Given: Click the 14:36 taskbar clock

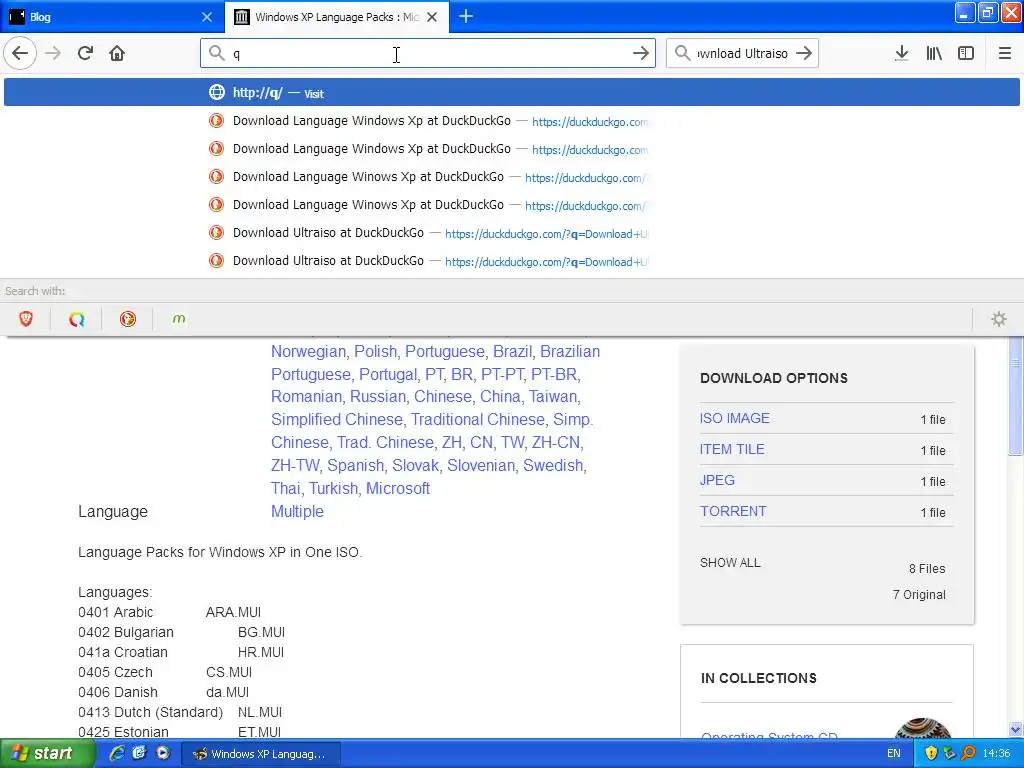Looking at the screenshot, I should tap(996, 754).
